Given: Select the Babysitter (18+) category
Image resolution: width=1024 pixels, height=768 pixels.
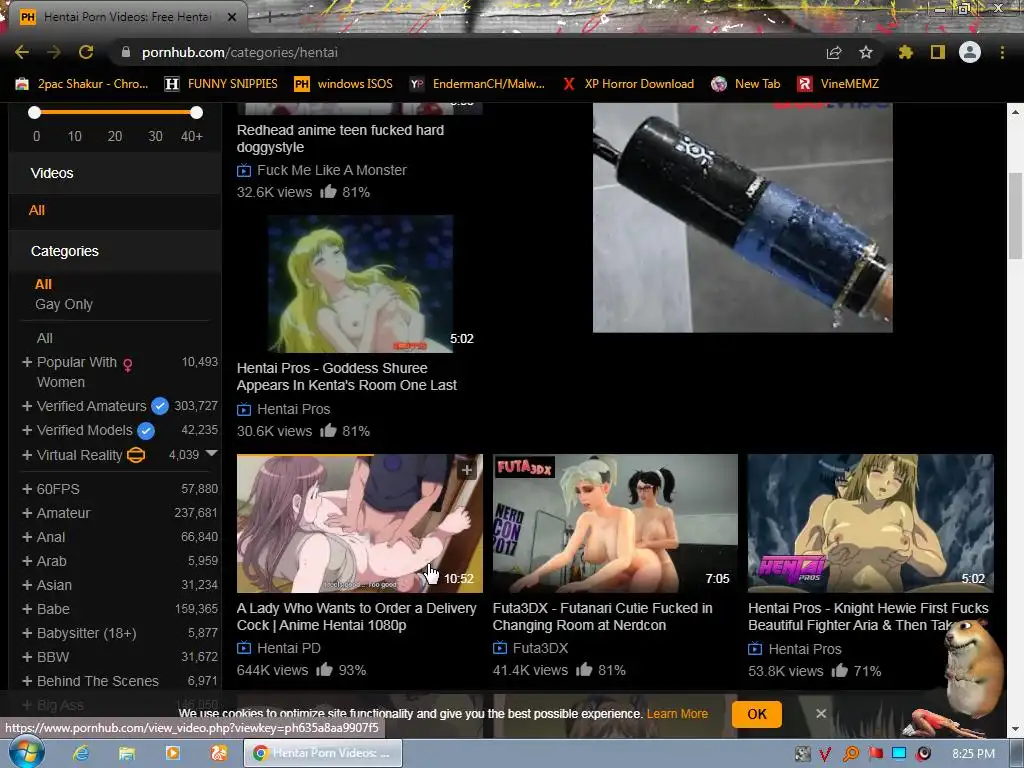Looking at the screenshot, I should pyautogui.click(x=86, y=633).
